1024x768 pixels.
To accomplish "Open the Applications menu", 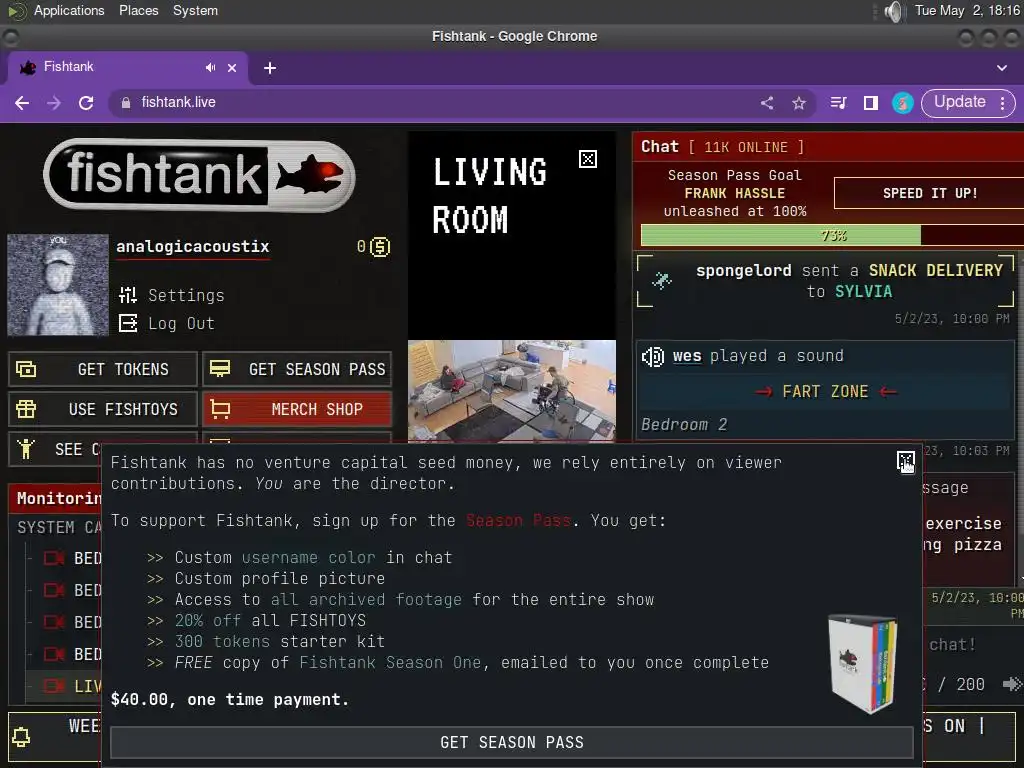I will pyautogui.click(x=69, y=10).
